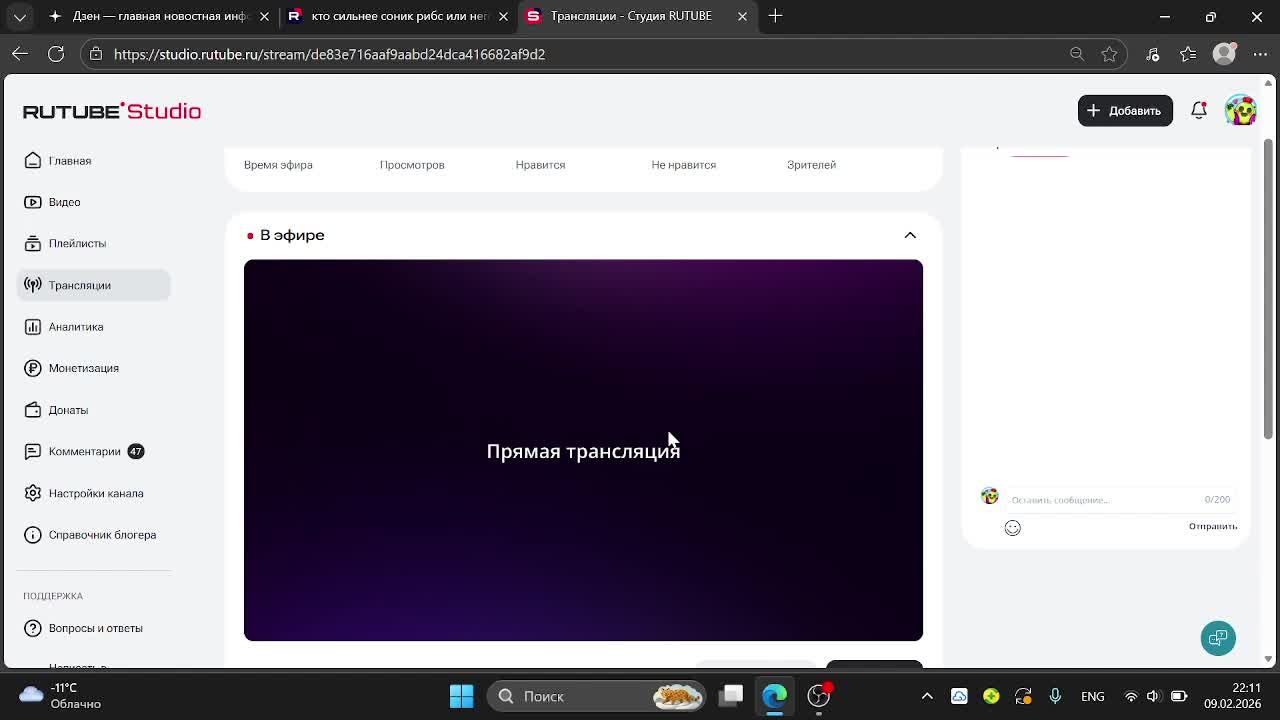The width and height of the screenshot is (1280, 720).
Task: Open the support chat widget button
Action: coord(1218,638)
